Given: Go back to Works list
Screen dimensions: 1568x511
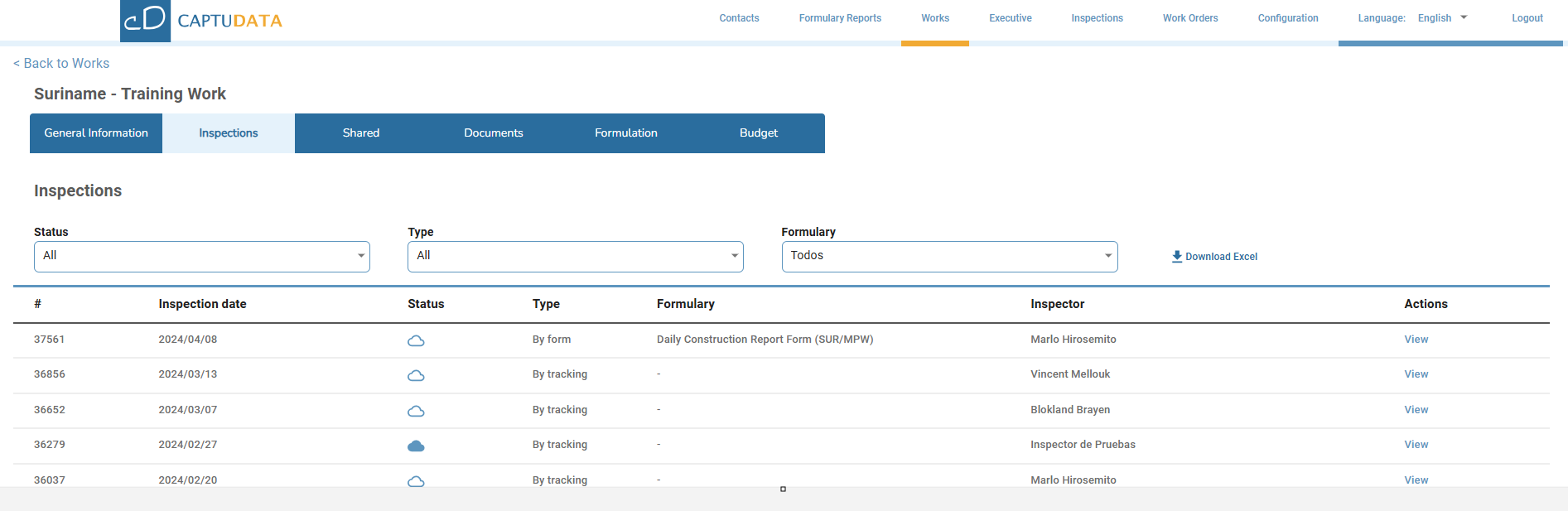Looking at the screenshot, I should tap(61, 64).
